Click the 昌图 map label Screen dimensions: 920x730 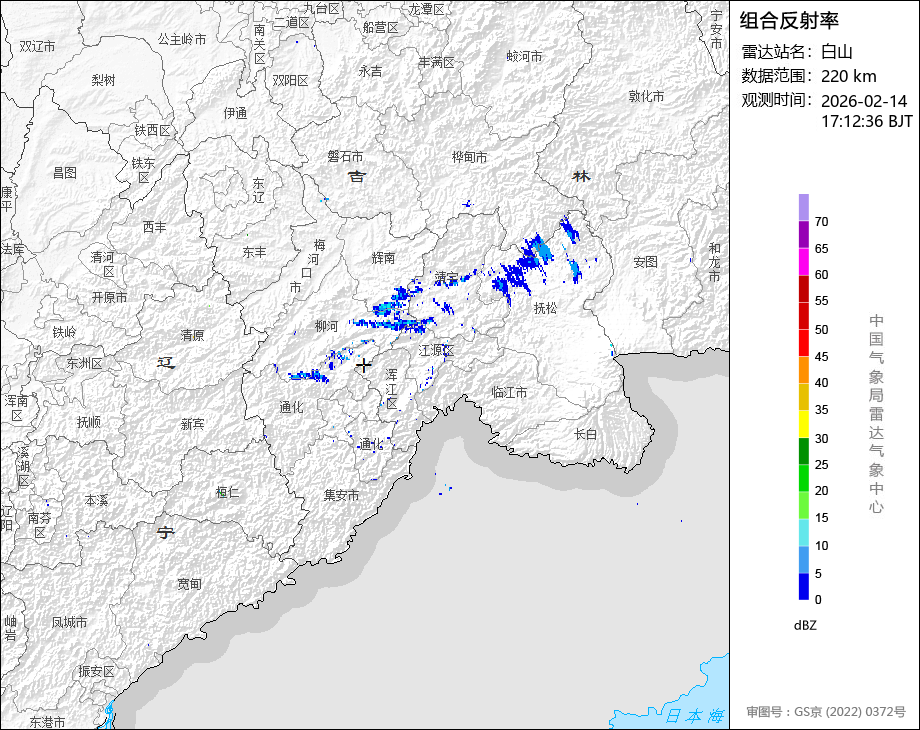click(65, 173)
